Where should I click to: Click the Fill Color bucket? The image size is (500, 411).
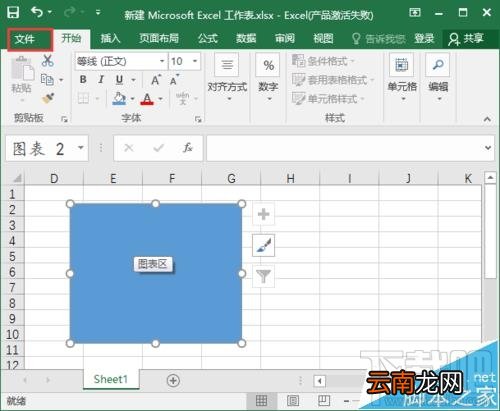tap(119, 99)
